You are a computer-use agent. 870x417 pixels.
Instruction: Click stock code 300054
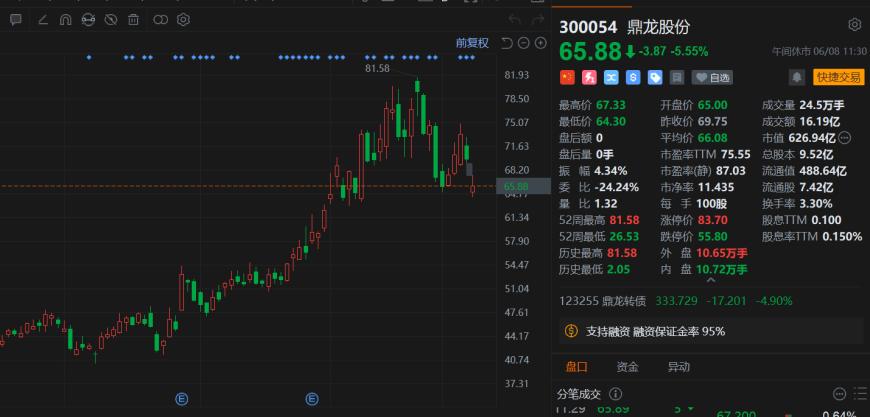tap(588, 27)
